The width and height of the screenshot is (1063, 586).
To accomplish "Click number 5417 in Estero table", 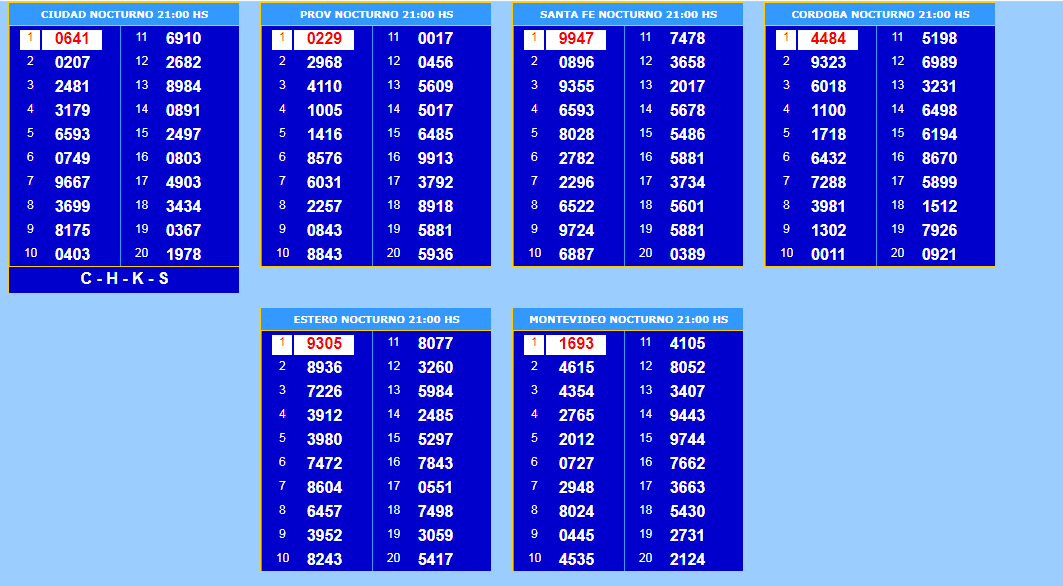I will [x=435, y=559].
